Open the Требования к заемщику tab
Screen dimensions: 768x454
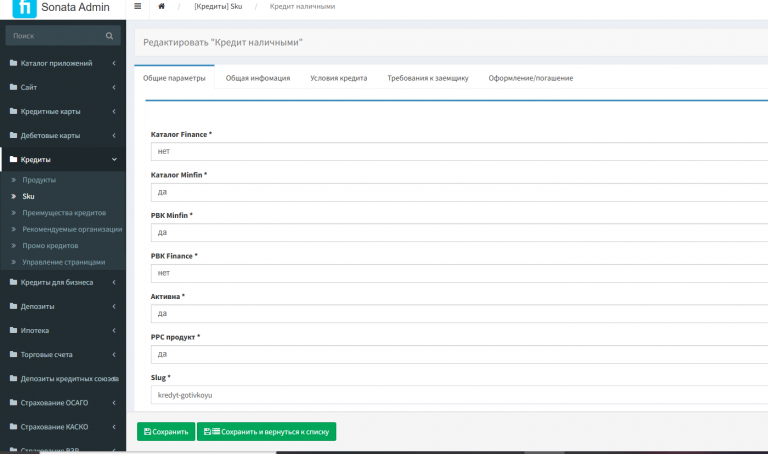428,78
